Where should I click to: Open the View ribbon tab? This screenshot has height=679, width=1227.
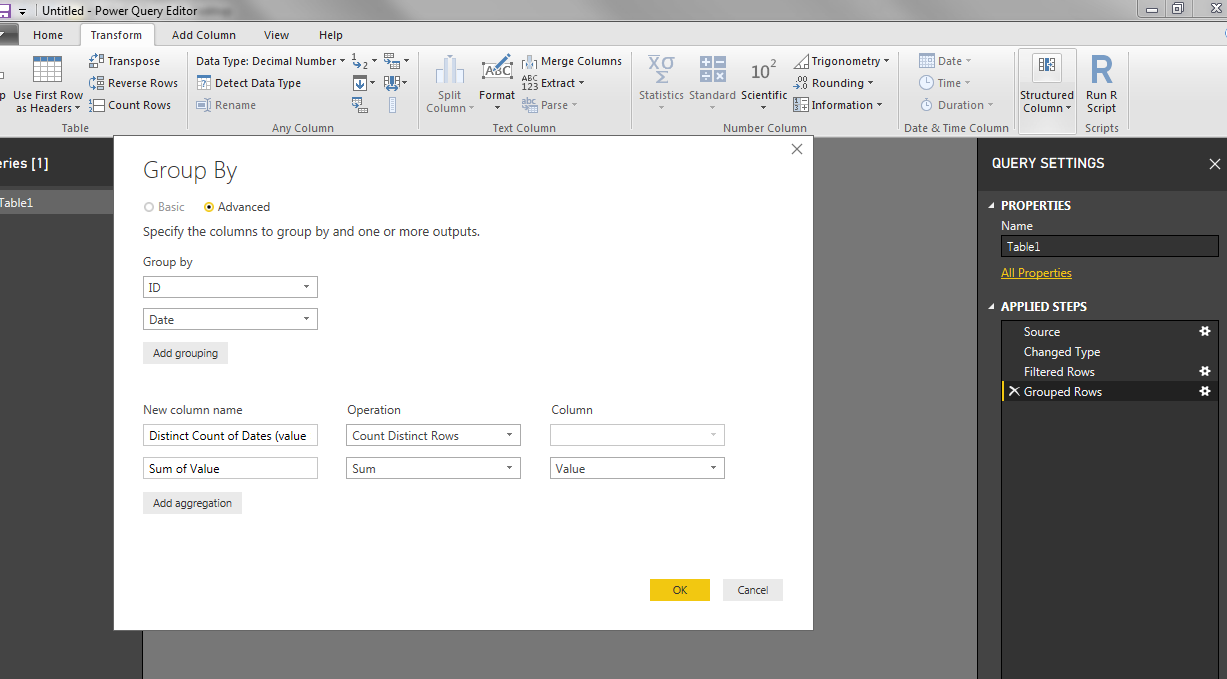276,35
